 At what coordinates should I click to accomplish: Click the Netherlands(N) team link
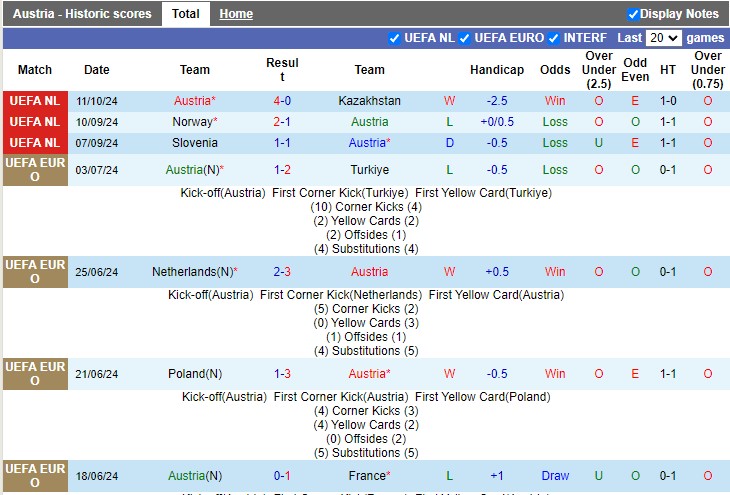pos(192,272)
